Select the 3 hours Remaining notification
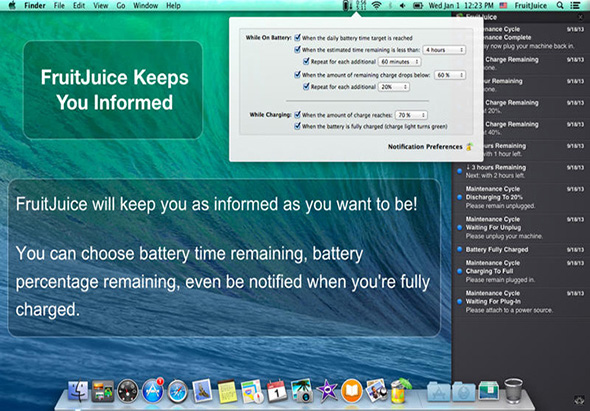The width and height of the screenshot is (590, 411). [x=521, y=171]
